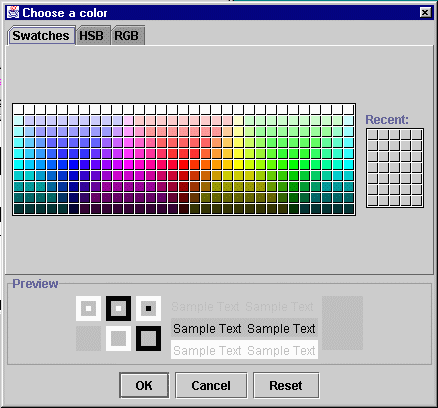Image resolution: width=438 pixels, height=408 pixels.
Task: Select the Swatches tab
Action: (41, 35)
